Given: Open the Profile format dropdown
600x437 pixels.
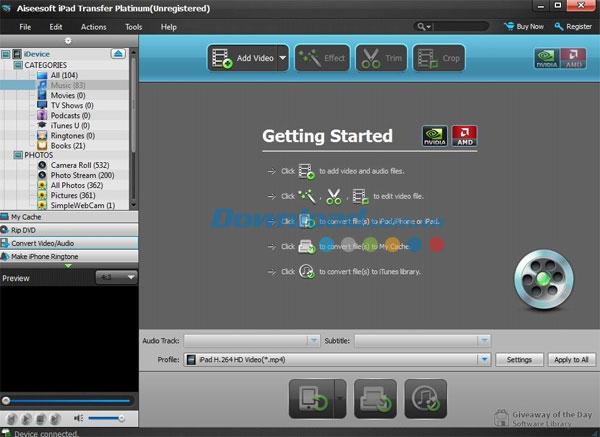Looking at the screenshot, I should pyautogui.click(x=485, y=359).
